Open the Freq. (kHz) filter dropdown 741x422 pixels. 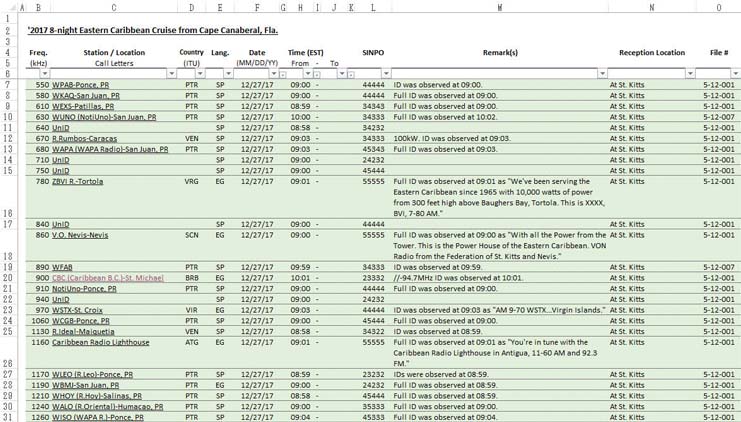(44, 74)
